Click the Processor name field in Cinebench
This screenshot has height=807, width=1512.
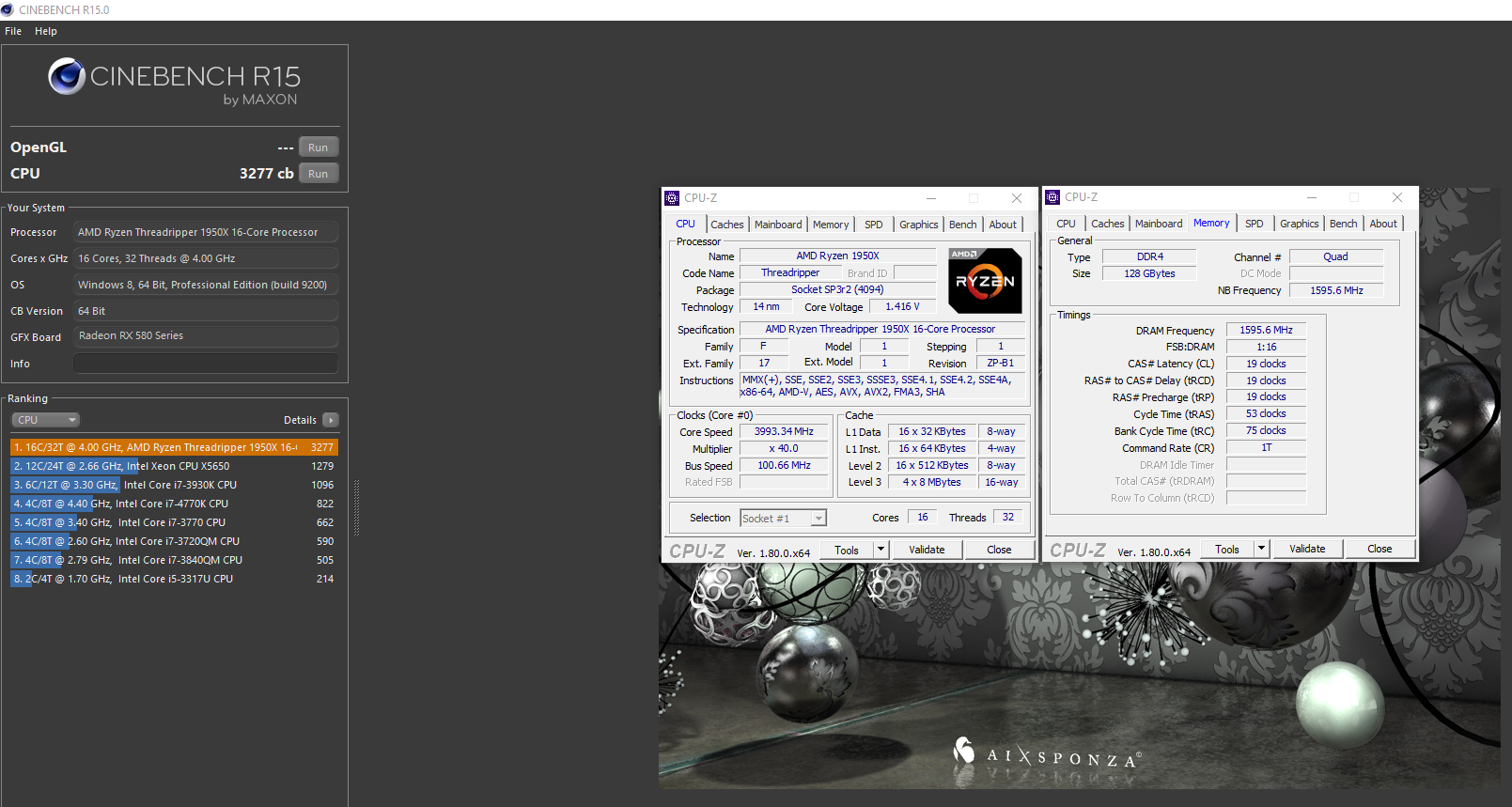tap(206, 232)
